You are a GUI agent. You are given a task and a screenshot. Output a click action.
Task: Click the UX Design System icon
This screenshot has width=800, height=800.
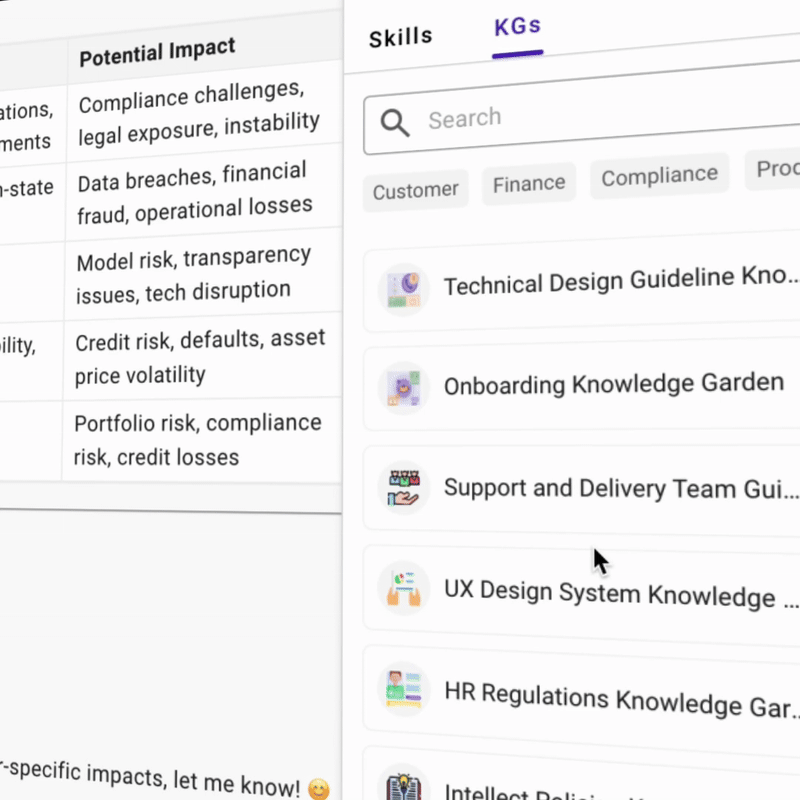[404, 587]
